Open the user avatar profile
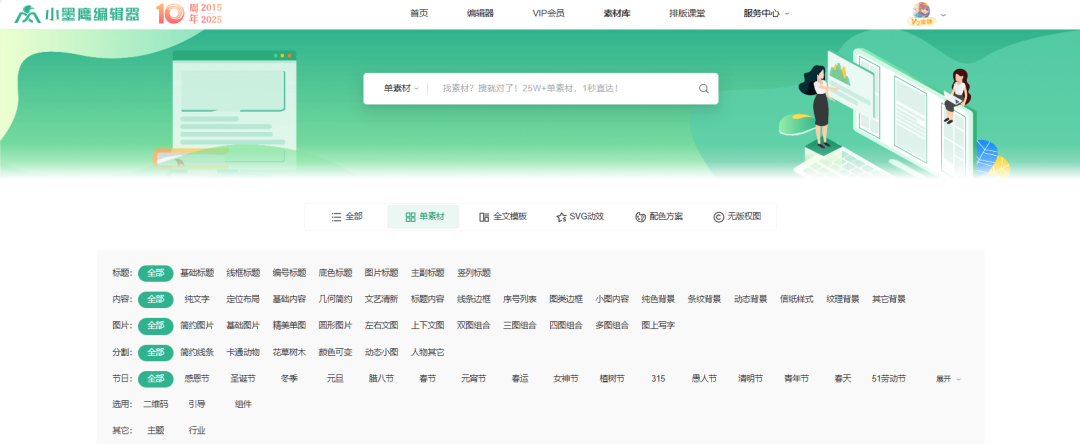The width and height of the screenshot is (1080, 444). click(922, 13)
